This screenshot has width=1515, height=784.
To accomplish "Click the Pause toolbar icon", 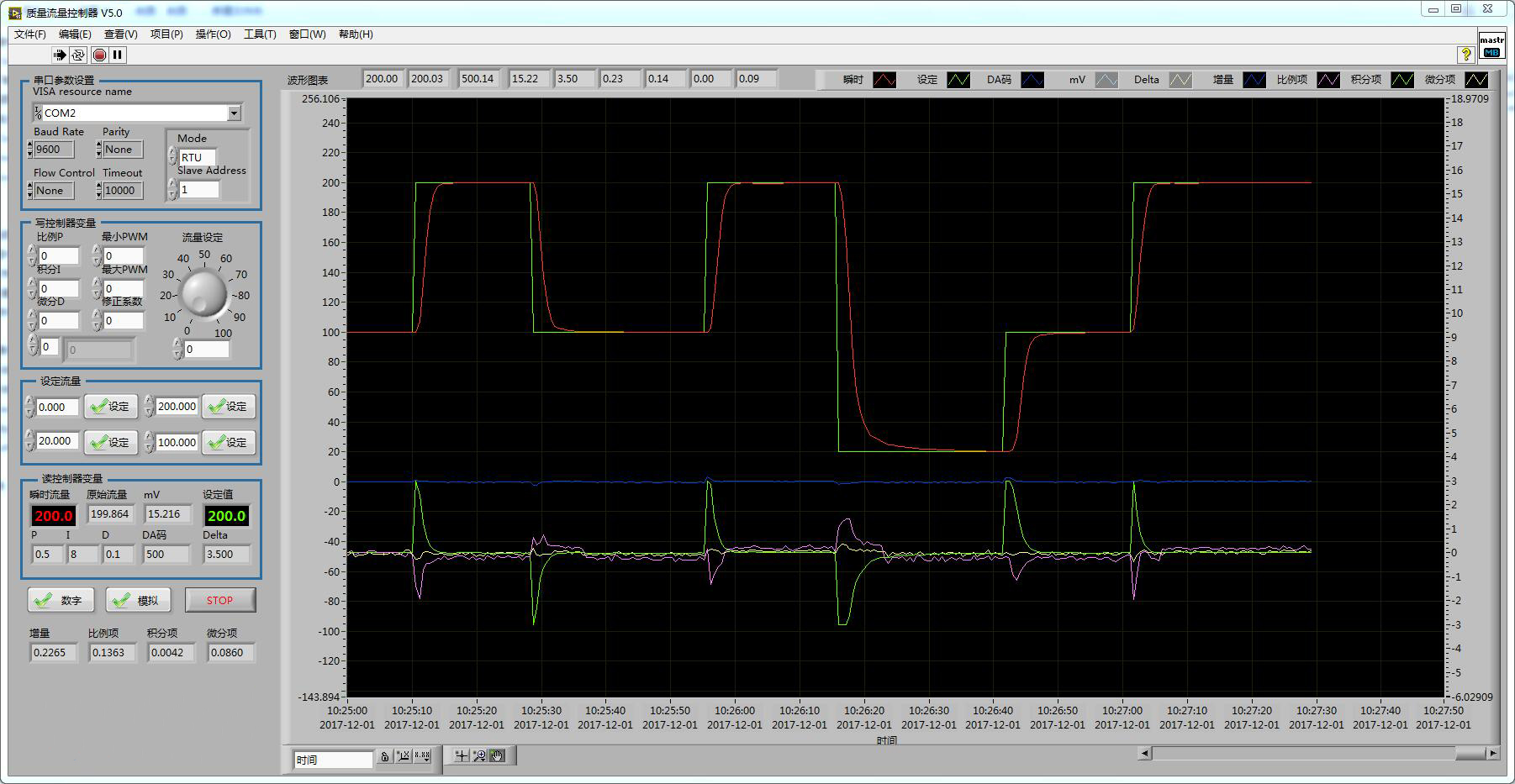I will pos(118,55).
